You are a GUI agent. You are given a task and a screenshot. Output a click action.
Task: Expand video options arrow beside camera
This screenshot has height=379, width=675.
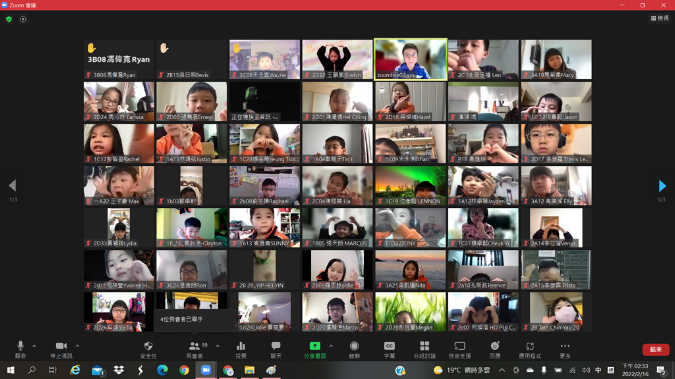[77, 346]
